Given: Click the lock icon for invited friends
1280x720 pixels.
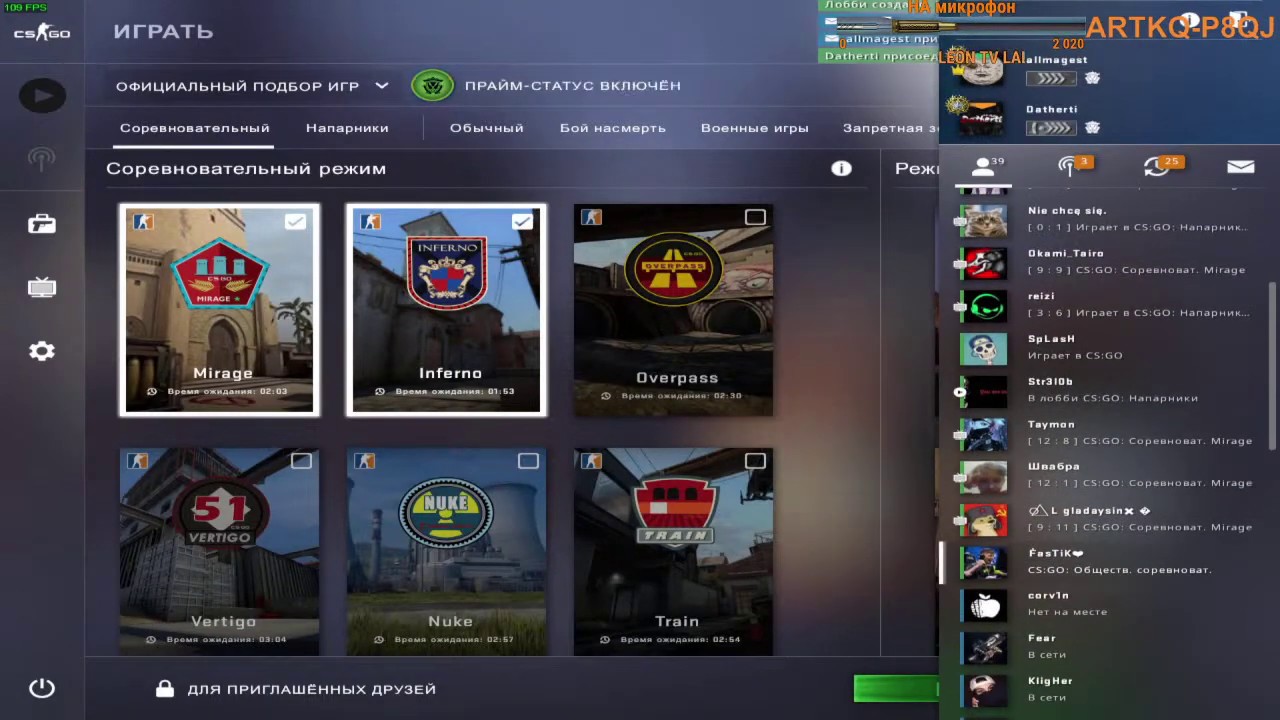Looking at the screenshot, I should pyautogui.click(x=165, y=689).
